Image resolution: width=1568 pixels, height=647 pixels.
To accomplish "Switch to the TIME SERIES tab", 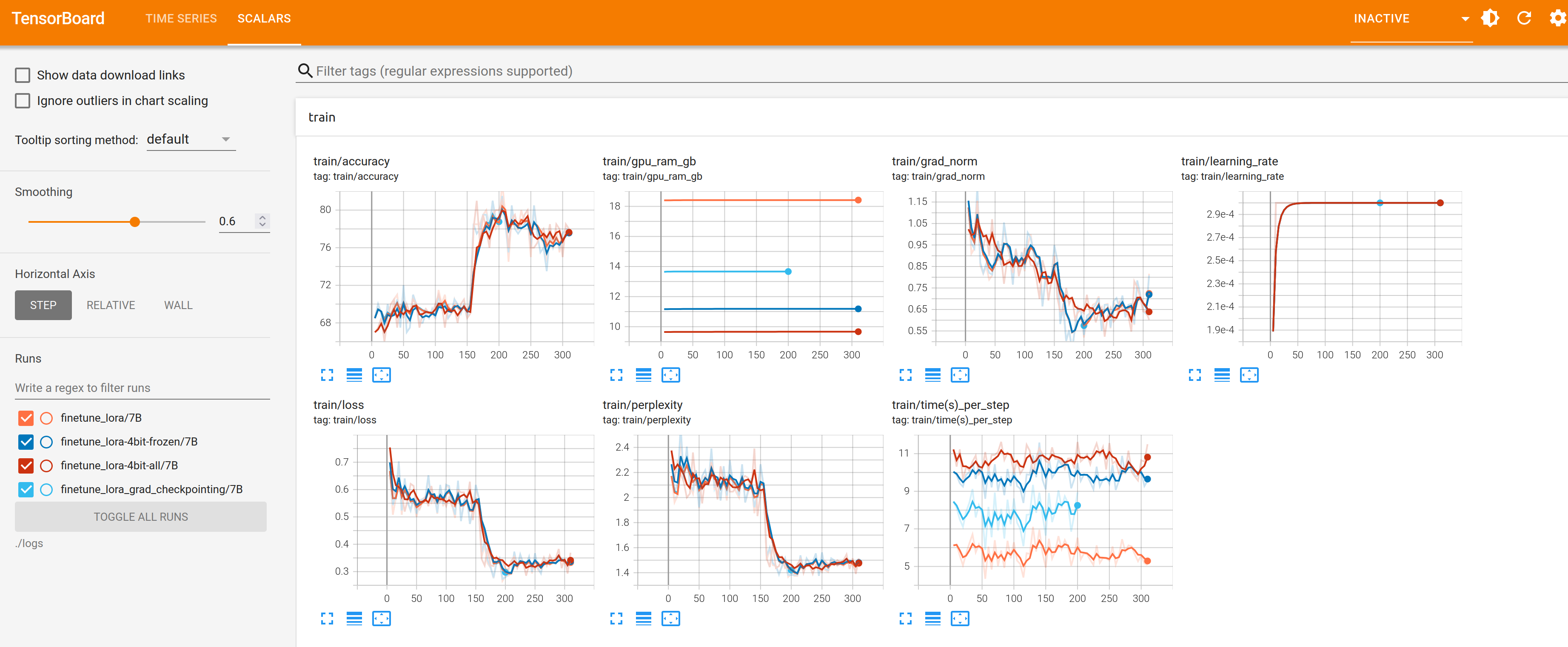I will pos(181,19).
